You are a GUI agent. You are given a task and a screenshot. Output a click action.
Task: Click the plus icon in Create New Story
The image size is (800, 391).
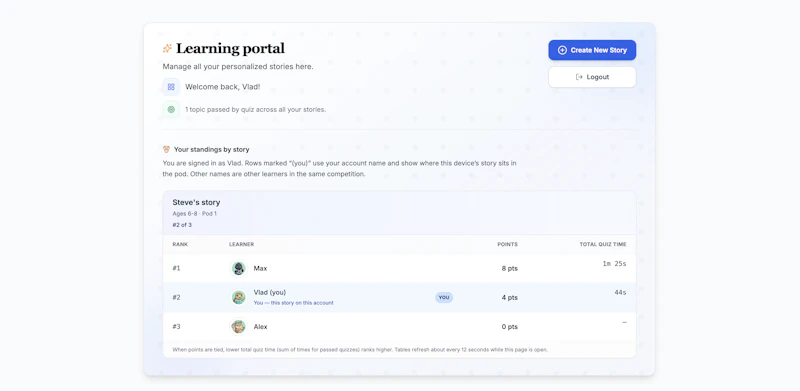pyautogui.click(x=562, y=50)
